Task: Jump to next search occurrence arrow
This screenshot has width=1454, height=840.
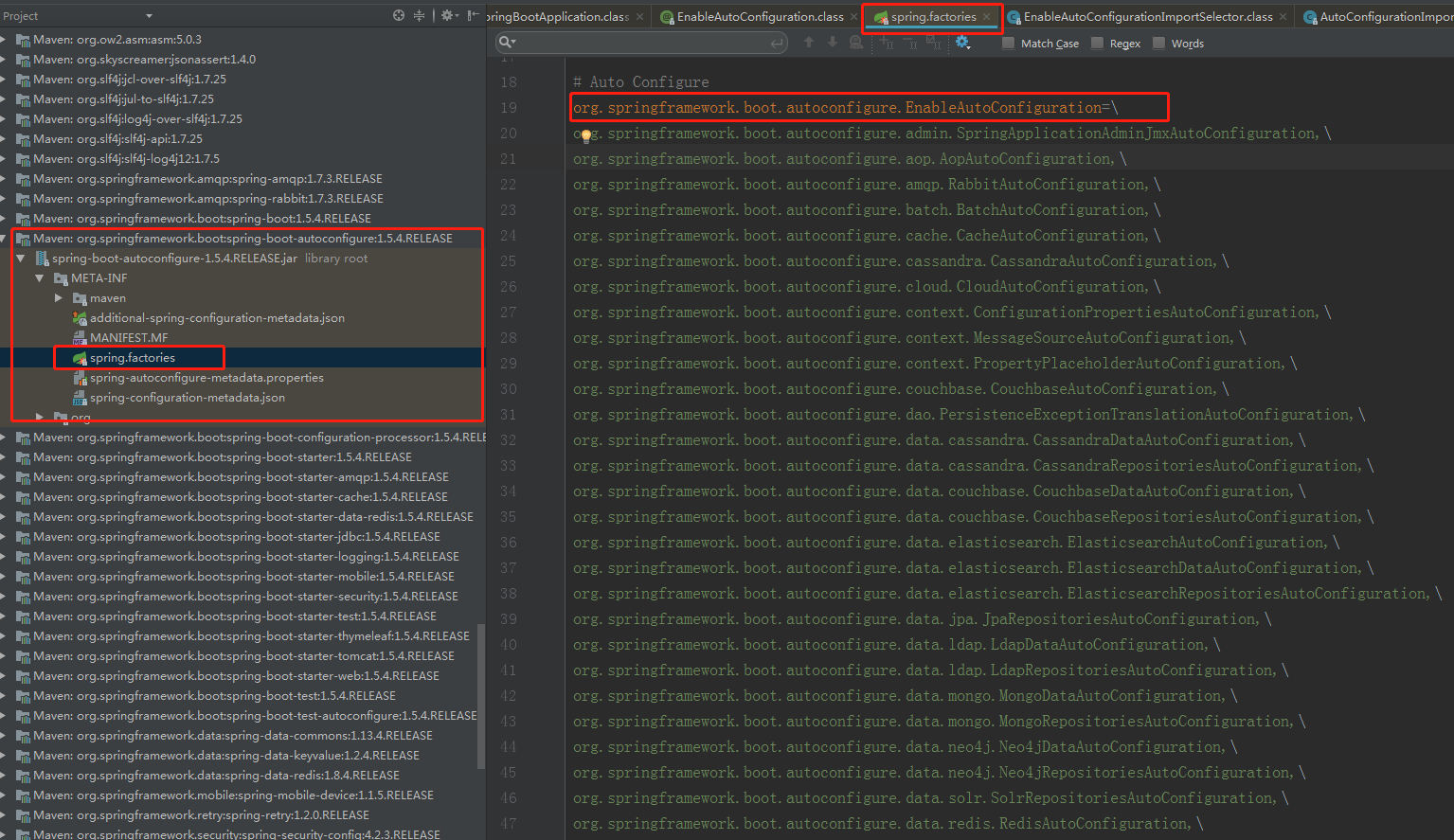Action: point(833,43)
